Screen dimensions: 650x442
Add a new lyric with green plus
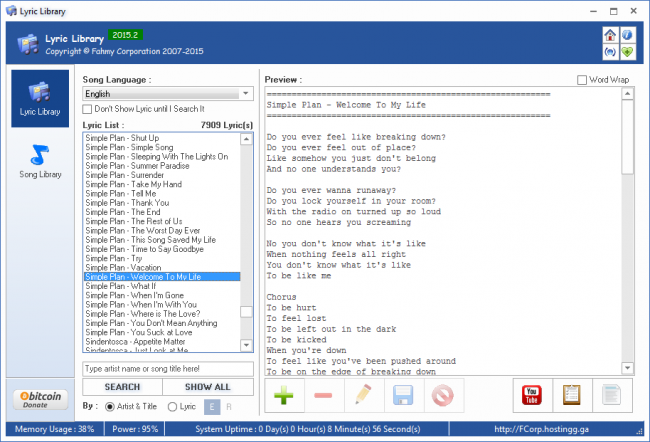284,396
